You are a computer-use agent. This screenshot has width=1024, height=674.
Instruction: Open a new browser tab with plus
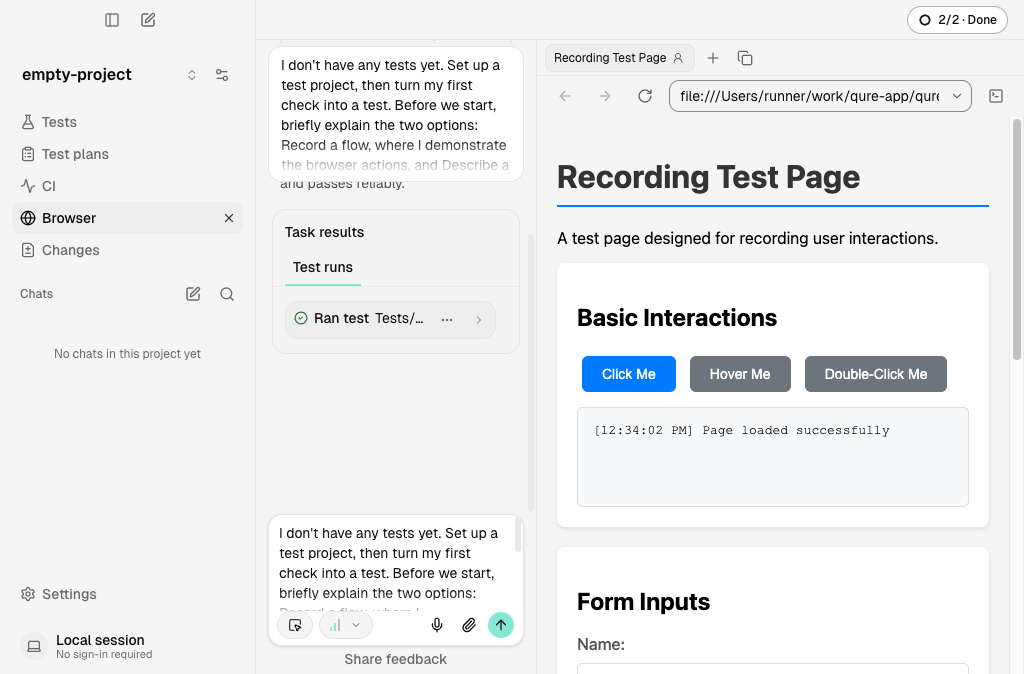coord(712,58)
